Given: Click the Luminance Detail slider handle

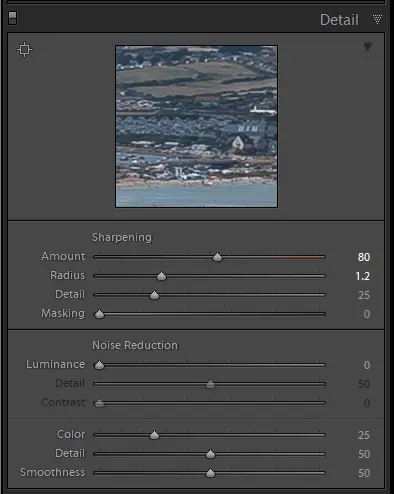Looking at the screenshot, I should (210, 384).
